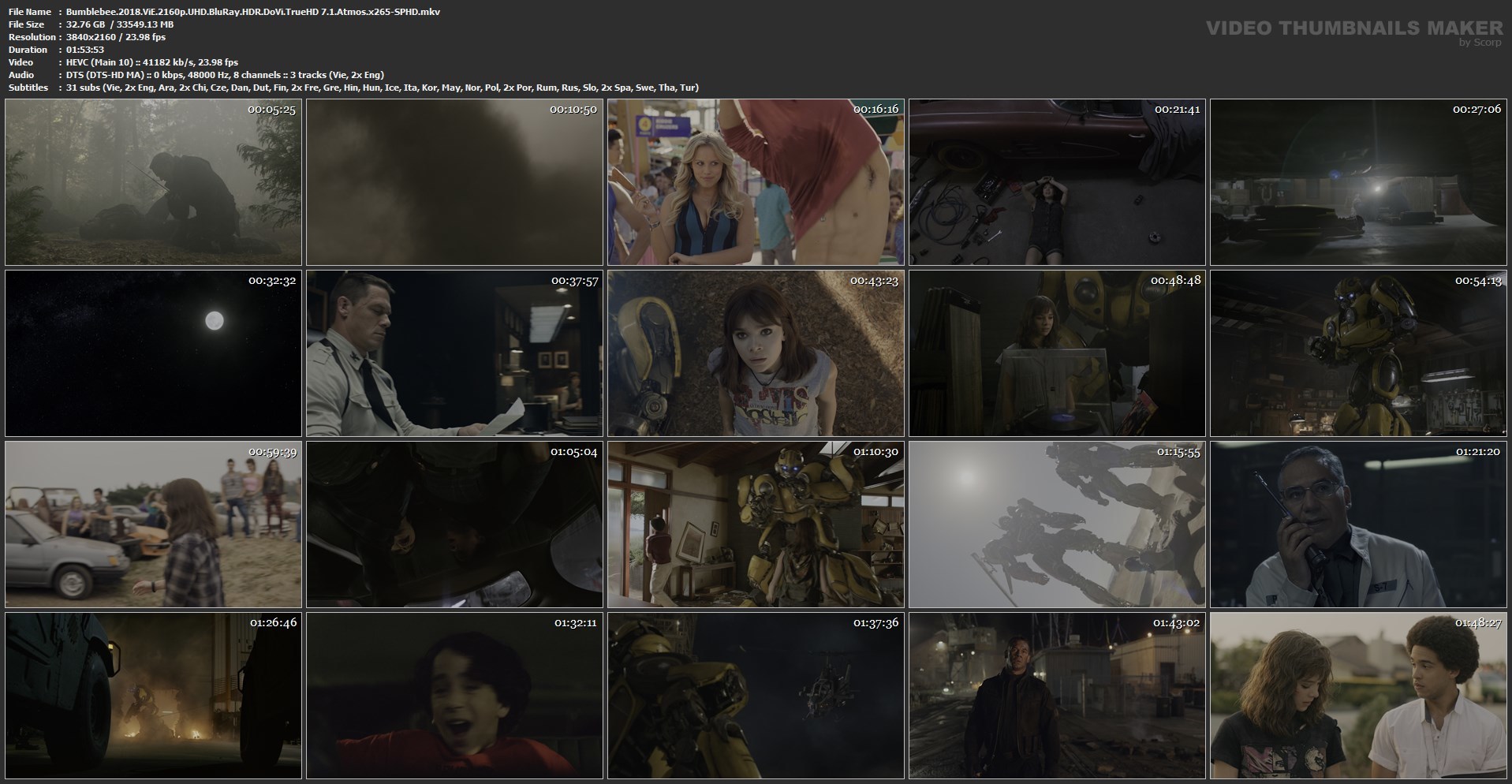Select the dark frame at 01:05:04
The image size is (1512, 784).
coord(454,525)
